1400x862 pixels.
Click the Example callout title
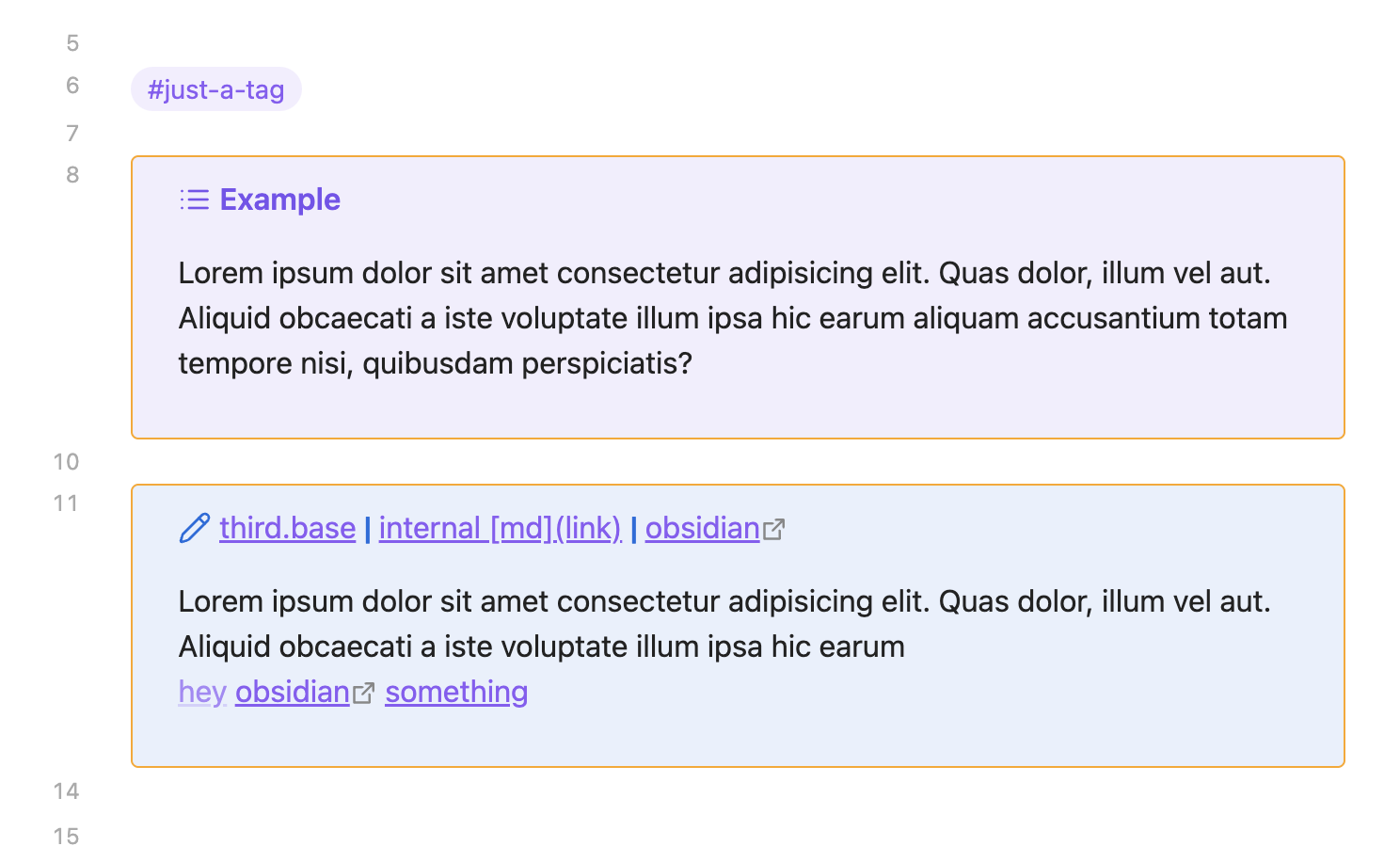[279, 200]
